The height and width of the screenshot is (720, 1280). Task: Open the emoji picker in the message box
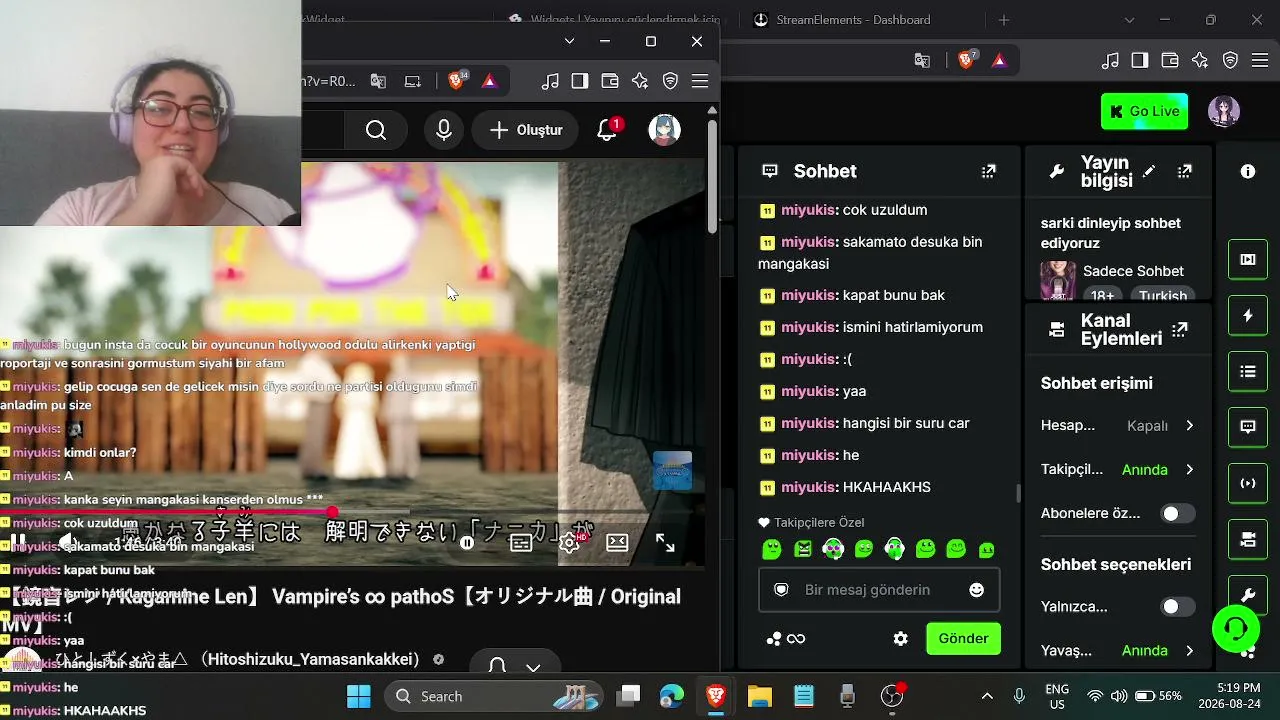[977, 590]
